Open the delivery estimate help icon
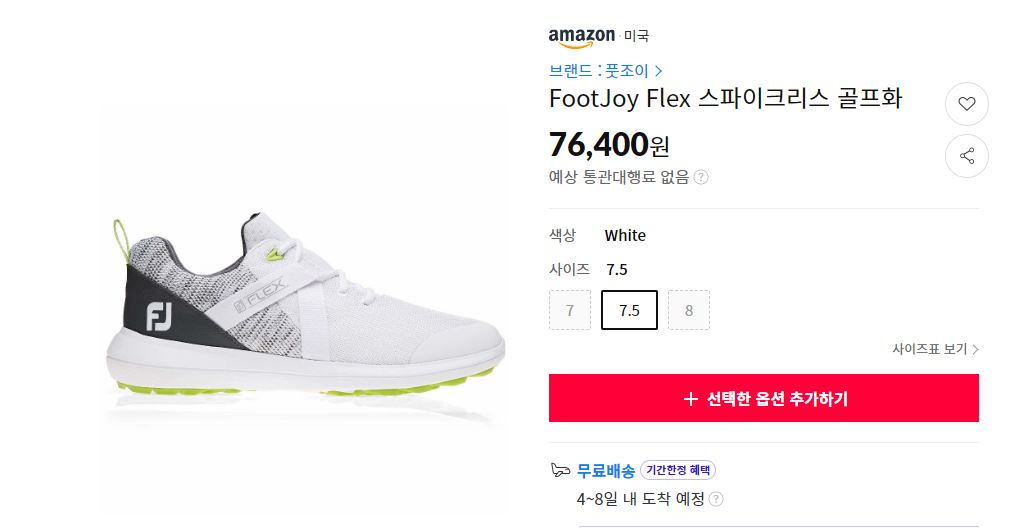Viewport: 1010px width, 528px height. 716,499
